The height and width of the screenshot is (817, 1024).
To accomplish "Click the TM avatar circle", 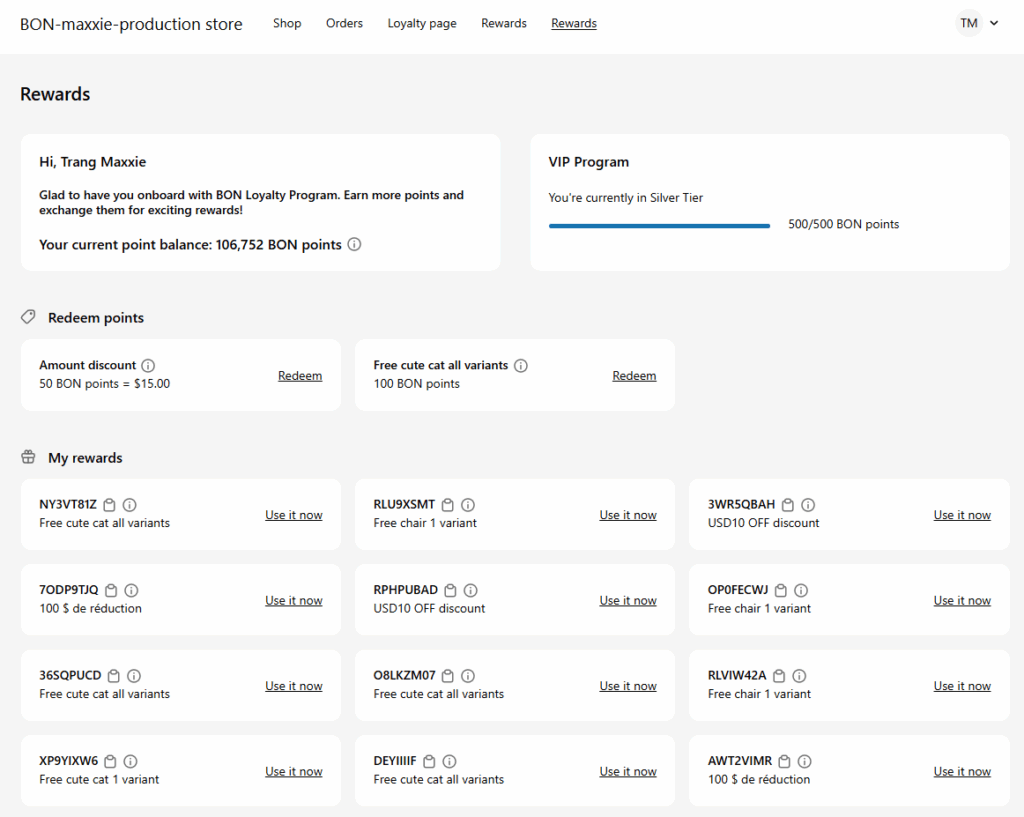I will pyautogui.click(x=966, y=22).
